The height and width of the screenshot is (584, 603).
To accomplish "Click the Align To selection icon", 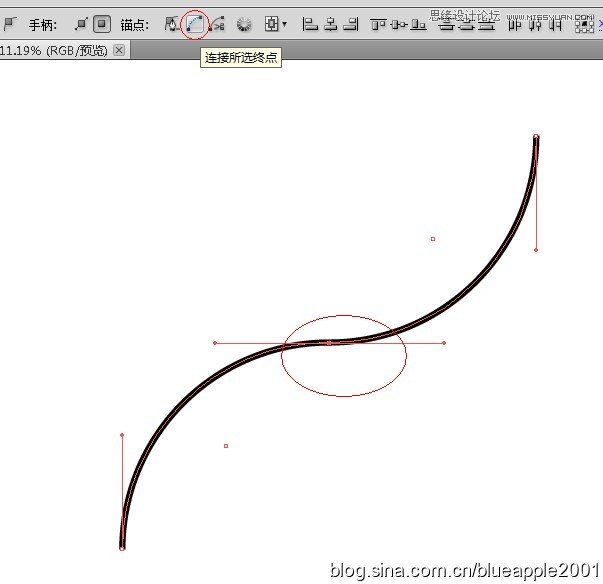I will point(272,24).
